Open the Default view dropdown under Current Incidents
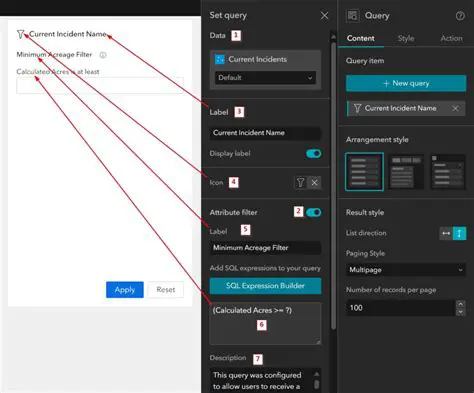Screen dimensions: 474x393 coord(265,78)
